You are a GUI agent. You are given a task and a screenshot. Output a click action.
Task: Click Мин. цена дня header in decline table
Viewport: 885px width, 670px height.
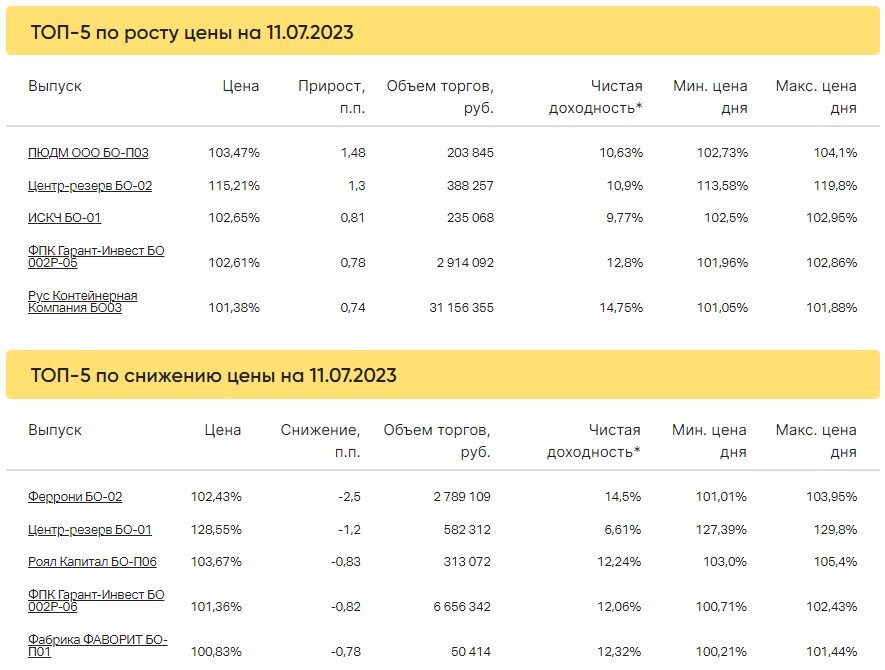click(x=709, y=440)
